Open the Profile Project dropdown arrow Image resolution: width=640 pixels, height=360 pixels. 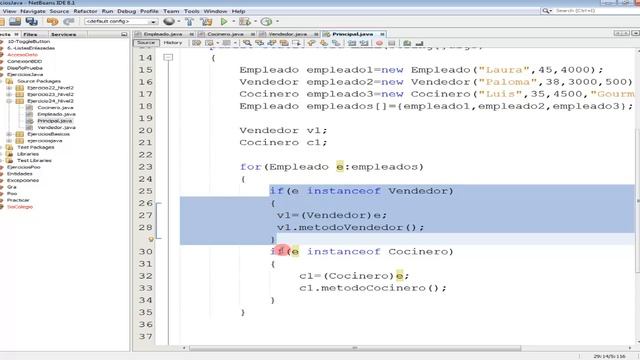(x=278, y=21)
